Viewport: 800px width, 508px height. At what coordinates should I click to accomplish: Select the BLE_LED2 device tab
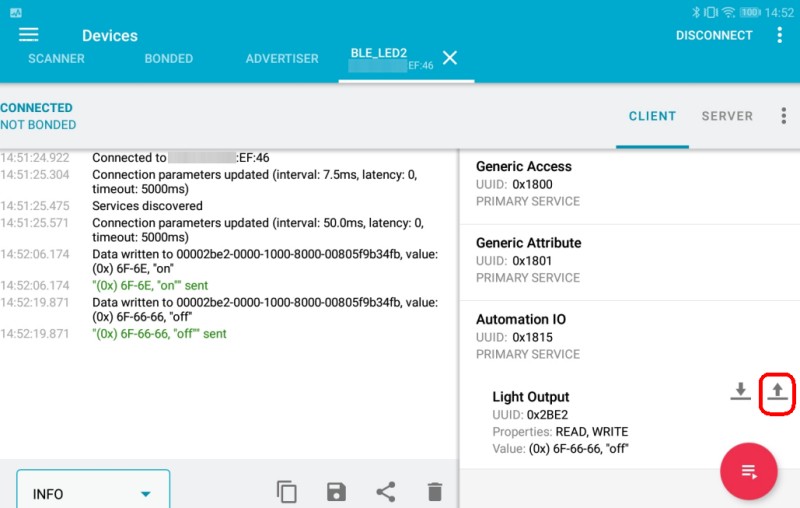click(391, 59)
